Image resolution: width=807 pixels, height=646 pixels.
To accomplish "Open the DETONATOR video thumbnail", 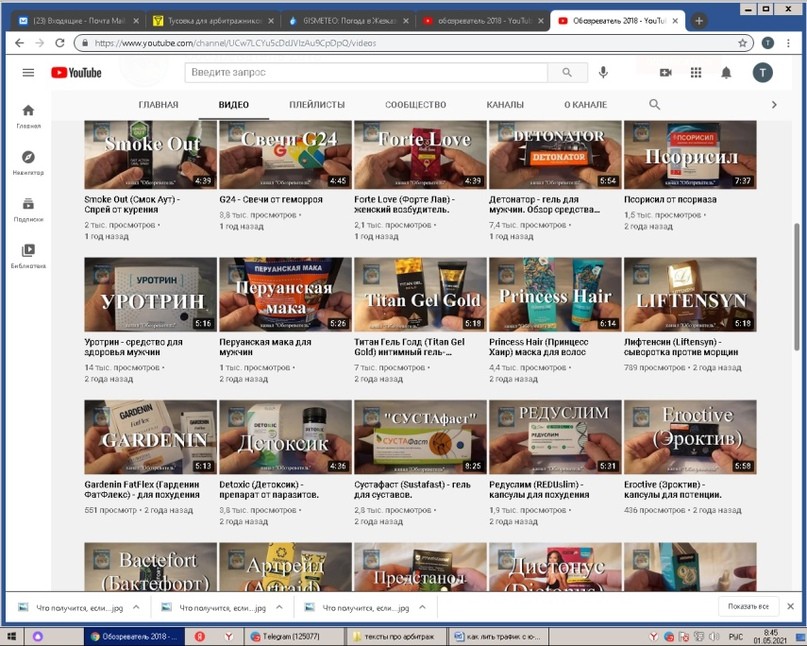I will click(555, 155).
